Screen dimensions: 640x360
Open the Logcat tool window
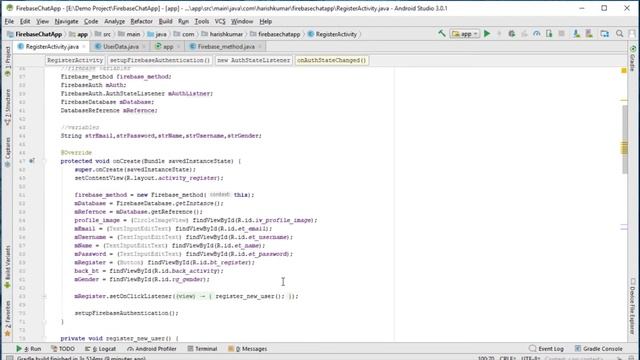100,349
